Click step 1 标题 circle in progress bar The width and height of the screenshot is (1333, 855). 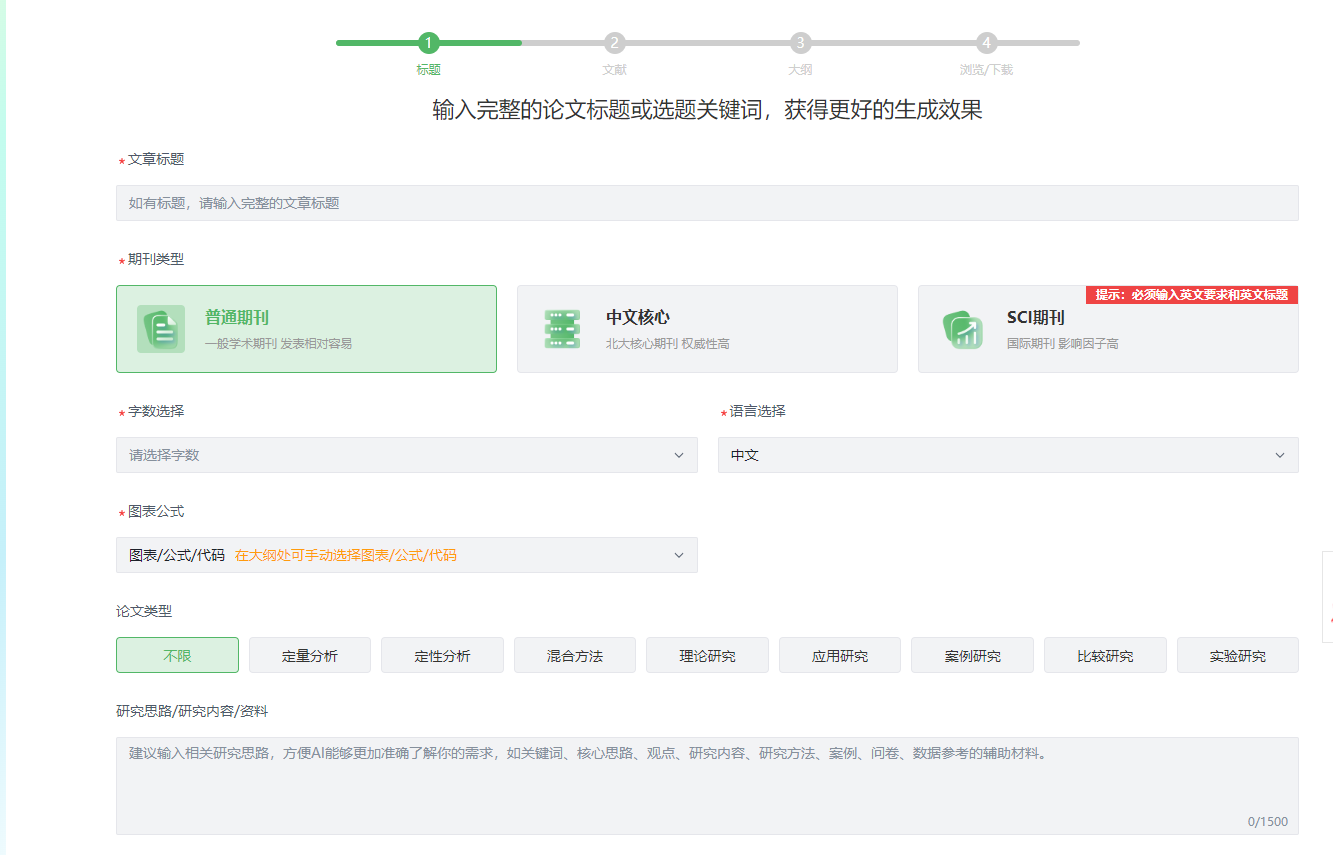[428, 43]
